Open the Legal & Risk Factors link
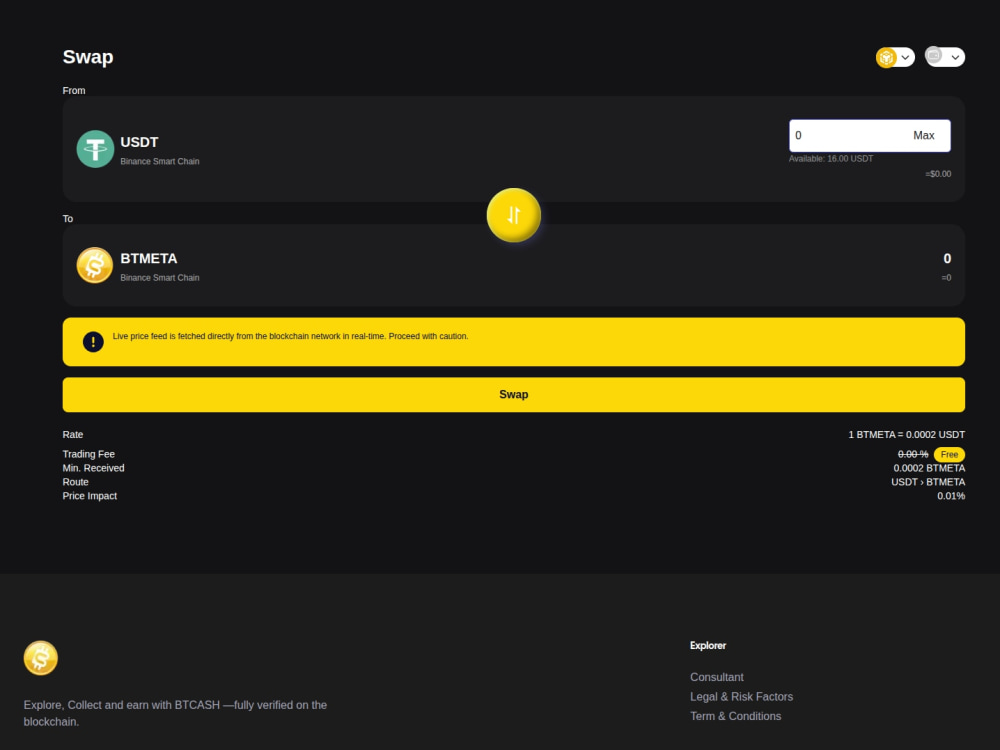Viewport: 1000px width, 750px height. coord(741,697)
